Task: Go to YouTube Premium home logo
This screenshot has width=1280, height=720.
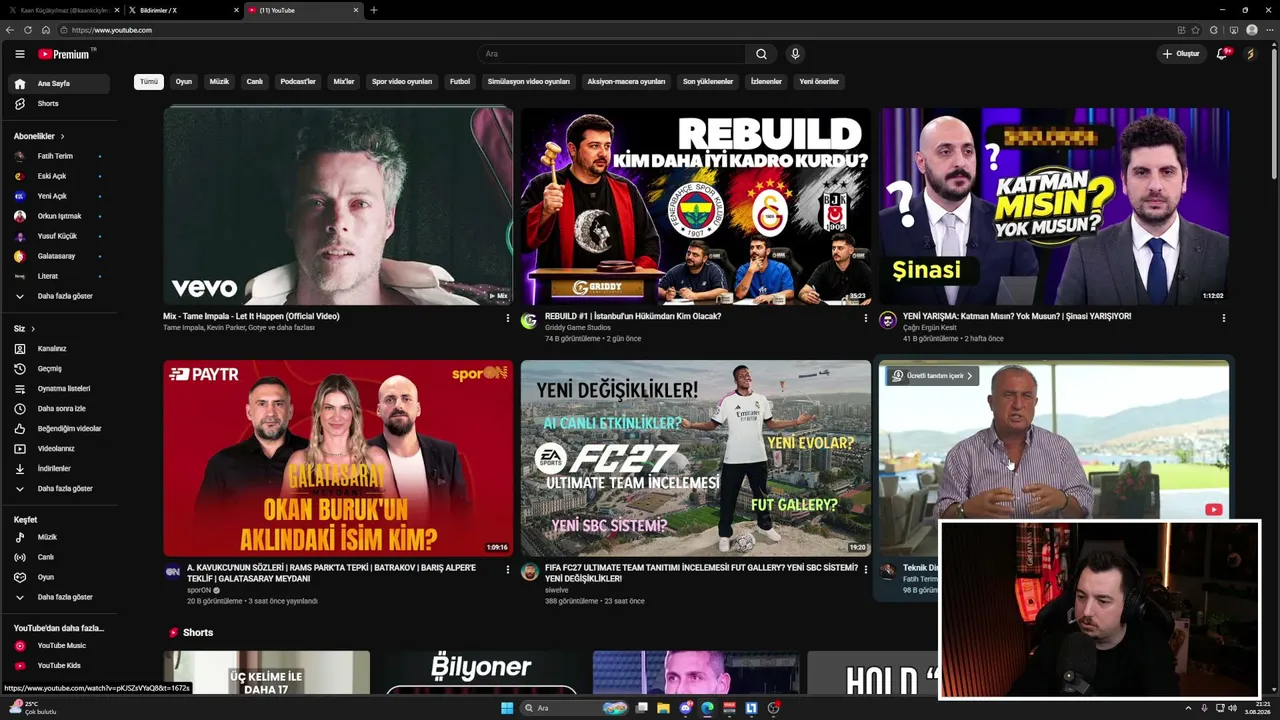Action: [x=66, y=54]
